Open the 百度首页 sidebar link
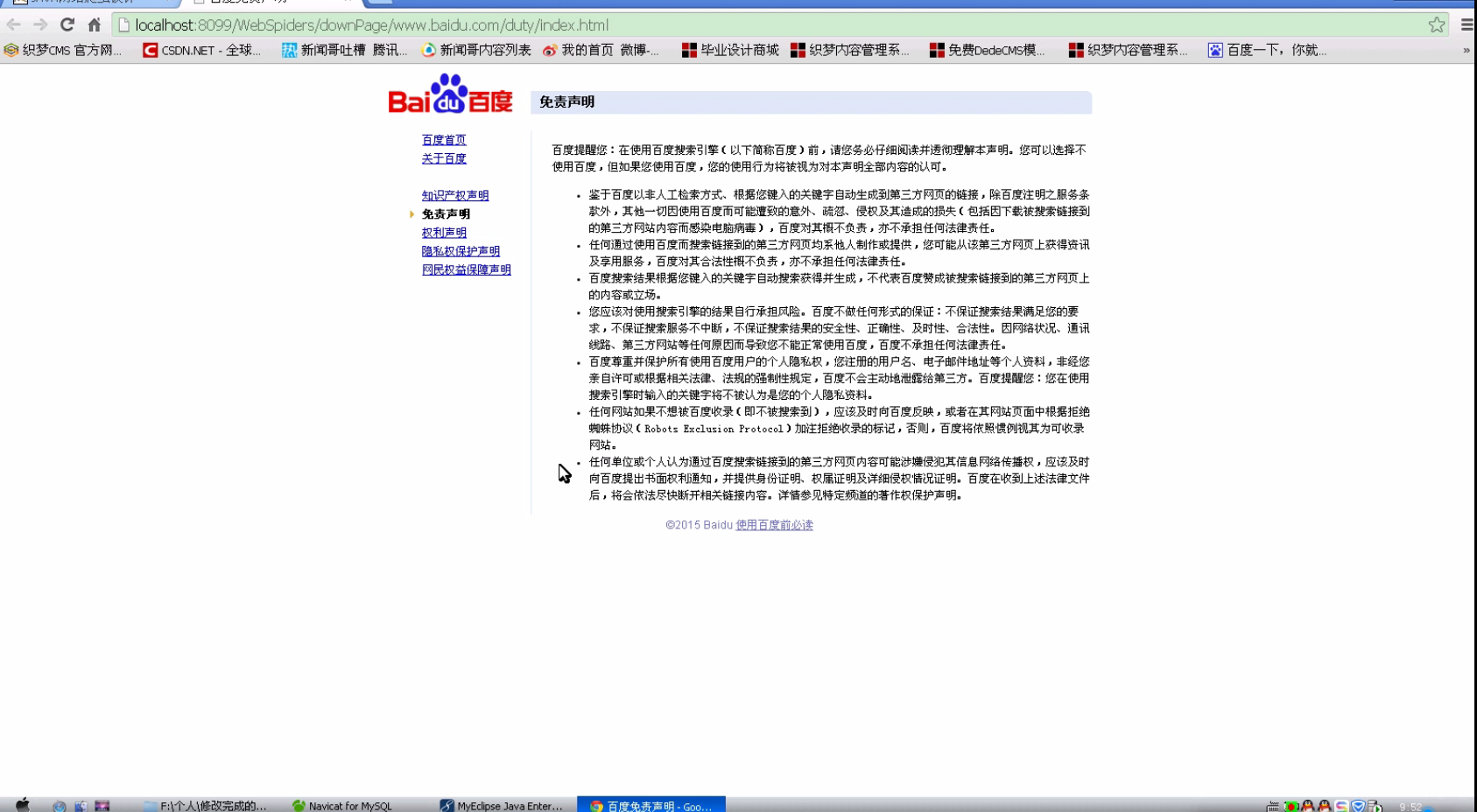This screenshot has width=1477, height=812. pos(444,140)
